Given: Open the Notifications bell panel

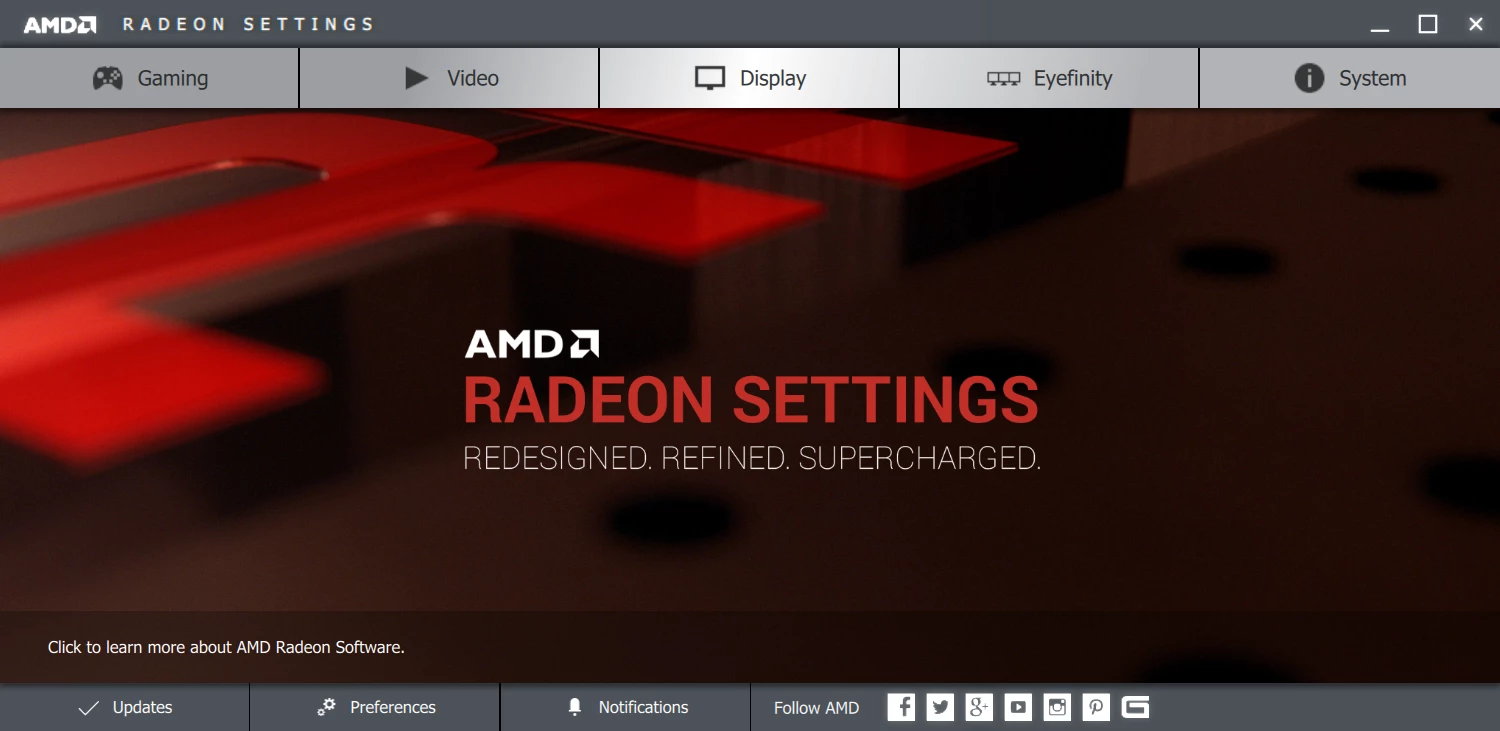Looking at the screenshot, I should point(626,707).
